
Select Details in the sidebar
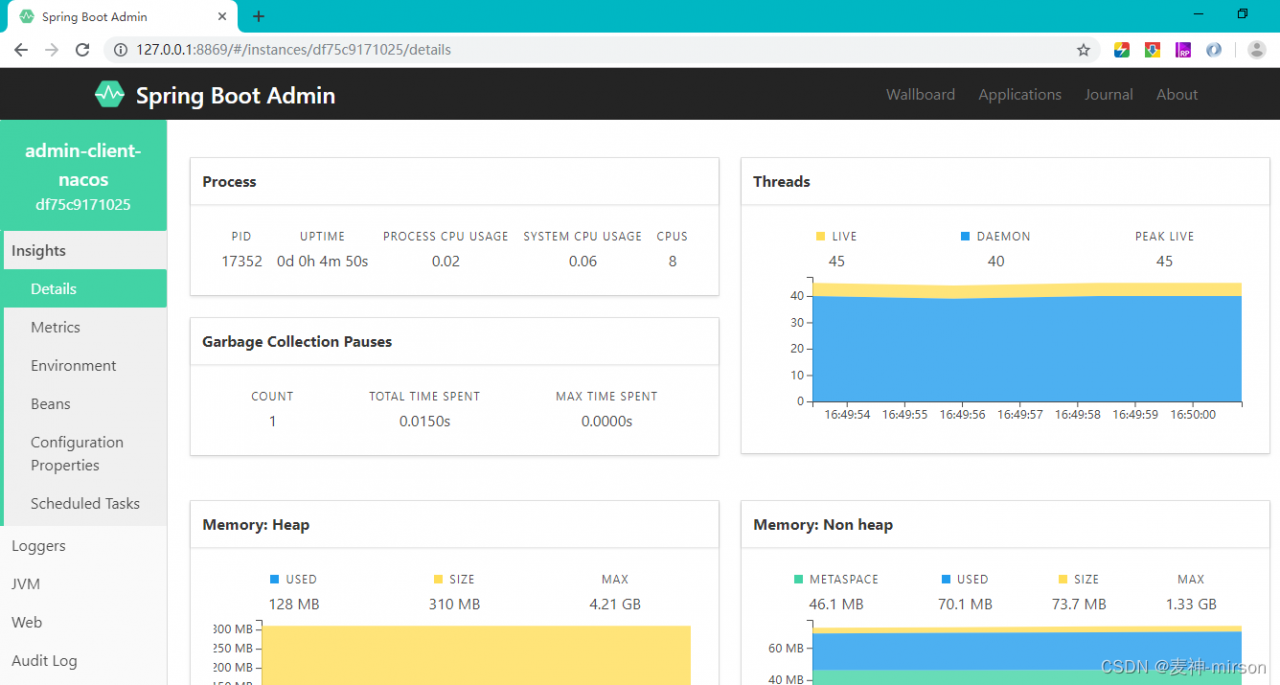(x=84, y=289)
